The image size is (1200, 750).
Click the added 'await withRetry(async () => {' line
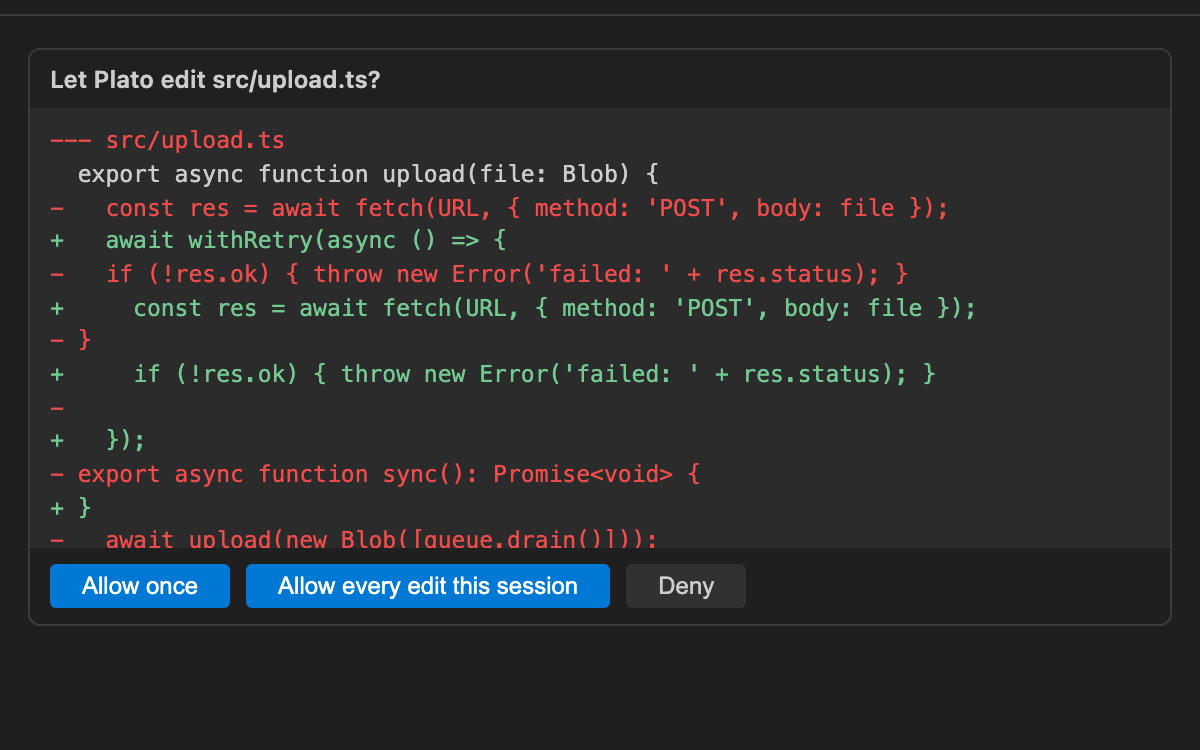280,241
